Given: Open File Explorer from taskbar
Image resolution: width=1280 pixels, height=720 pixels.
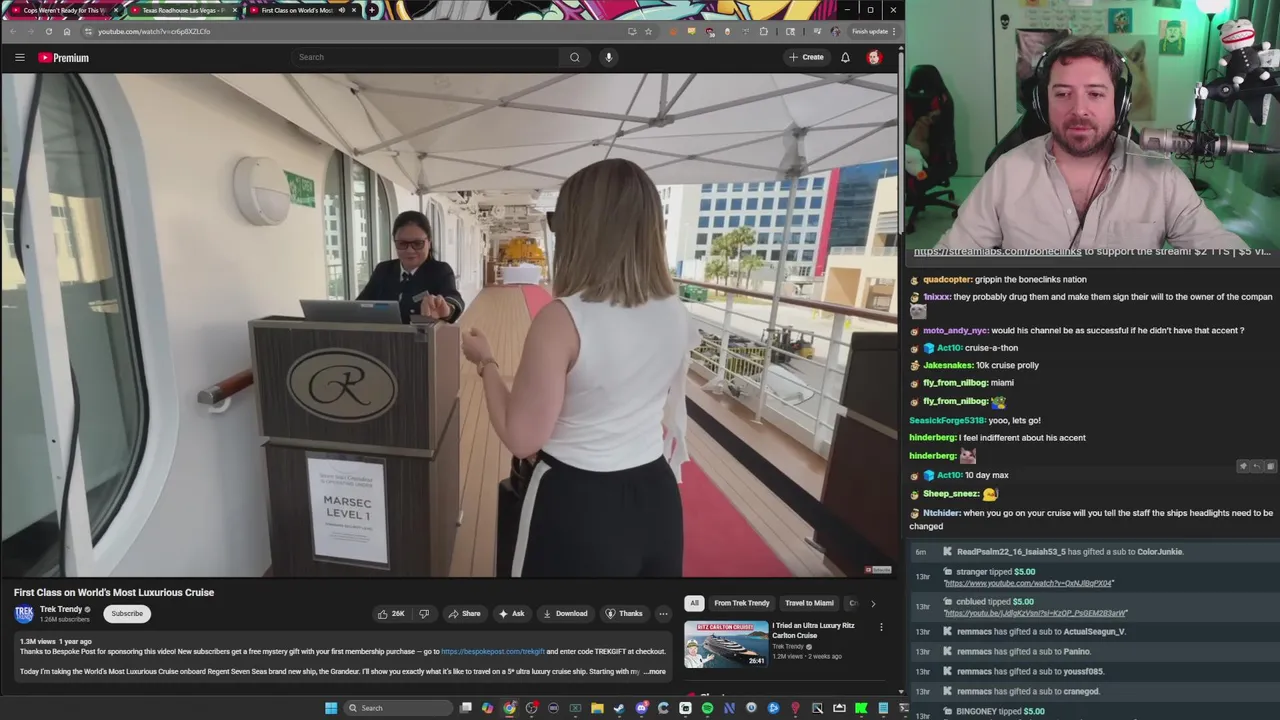Looking at the screenshot, I should coord(597,708).
